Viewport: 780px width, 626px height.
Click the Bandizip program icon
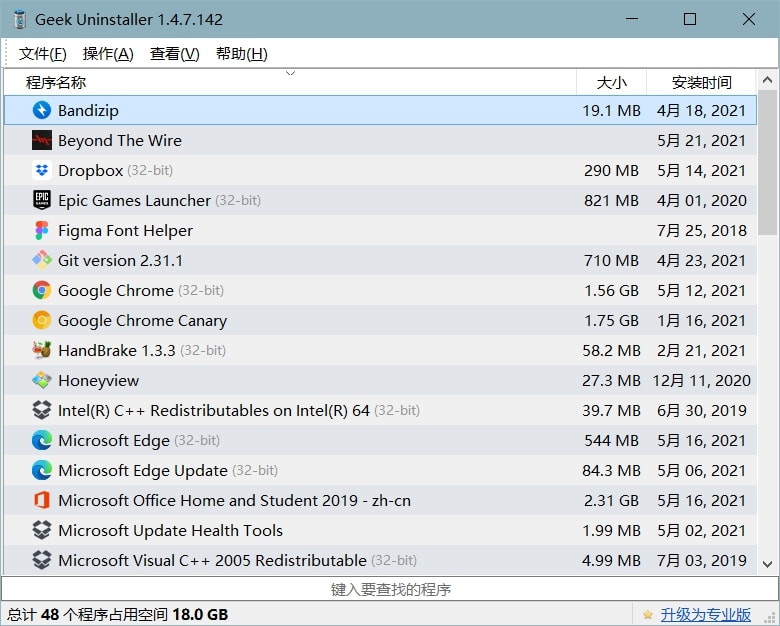(x=42, y=110)
